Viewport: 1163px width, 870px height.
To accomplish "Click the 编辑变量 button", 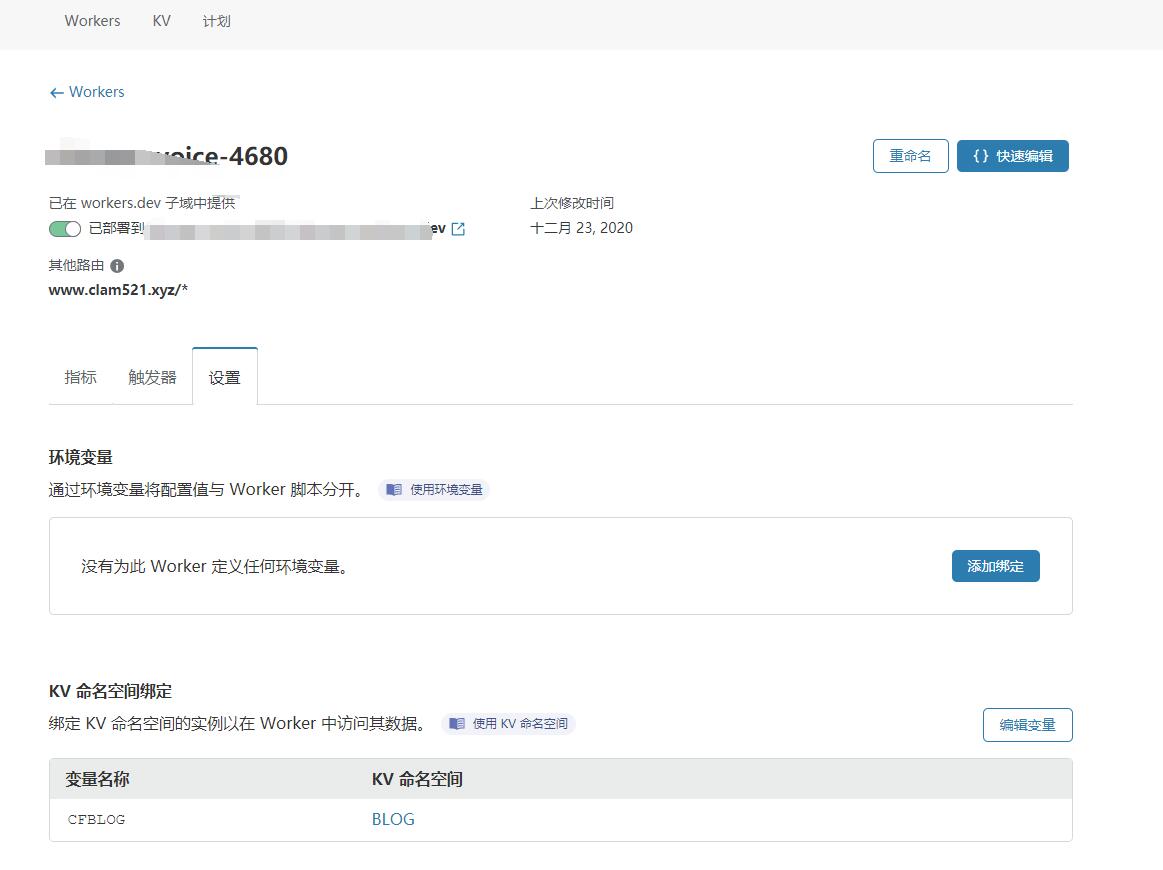I will pyautogui.click(x=1027, y=725).
